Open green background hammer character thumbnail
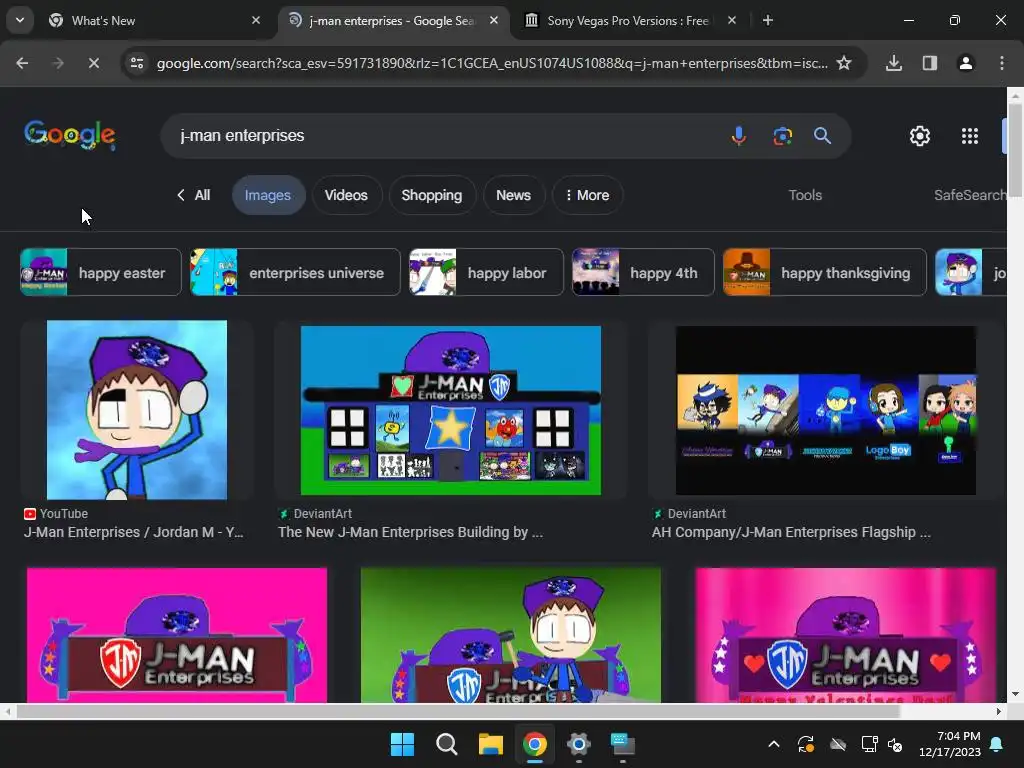 click(x=511, y=635)
